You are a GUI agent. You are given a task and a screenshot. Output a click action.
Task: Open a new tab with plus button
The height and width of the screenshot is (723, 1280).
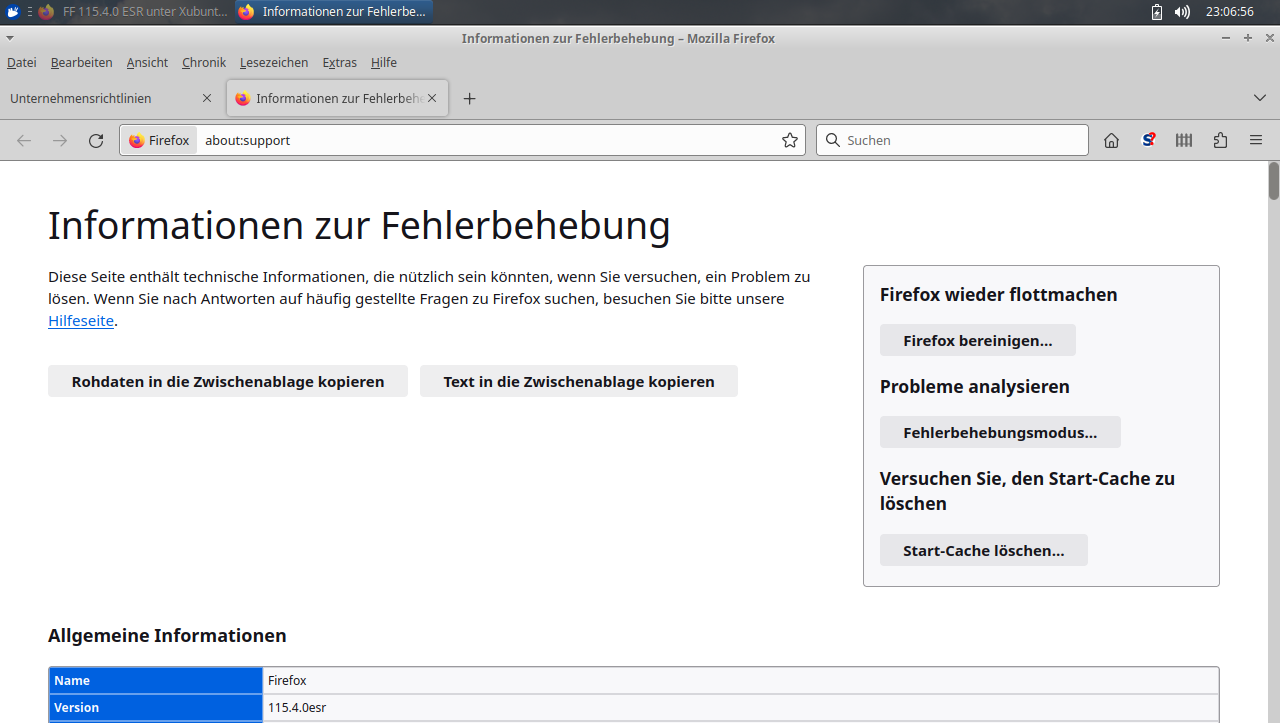pos(470,99)
